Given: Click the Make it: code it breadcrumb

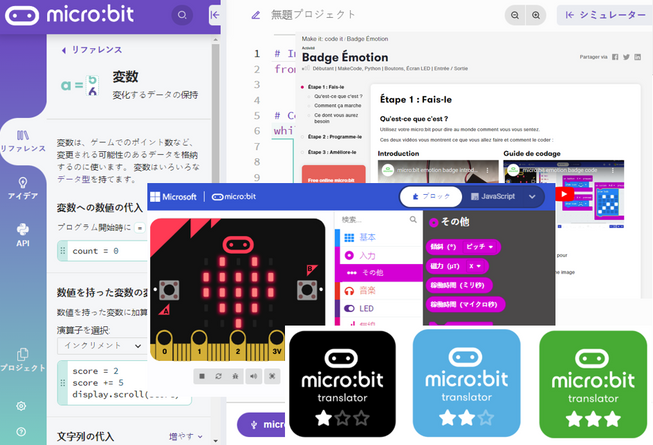Looking at the screenshot, I should coord(322,39).
